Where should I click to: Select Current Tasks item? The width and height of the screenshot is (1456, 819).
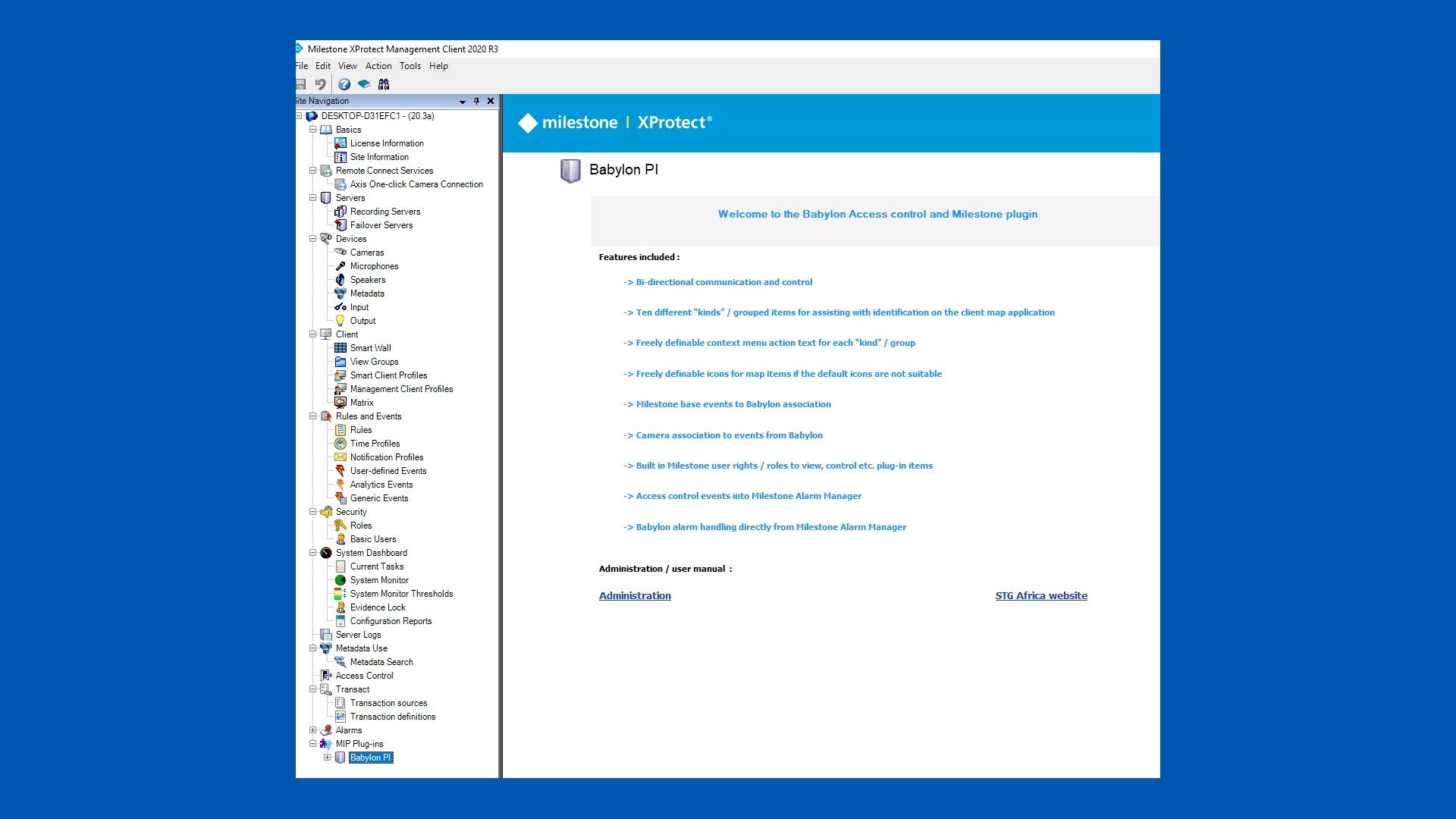[x=377, y=566]
